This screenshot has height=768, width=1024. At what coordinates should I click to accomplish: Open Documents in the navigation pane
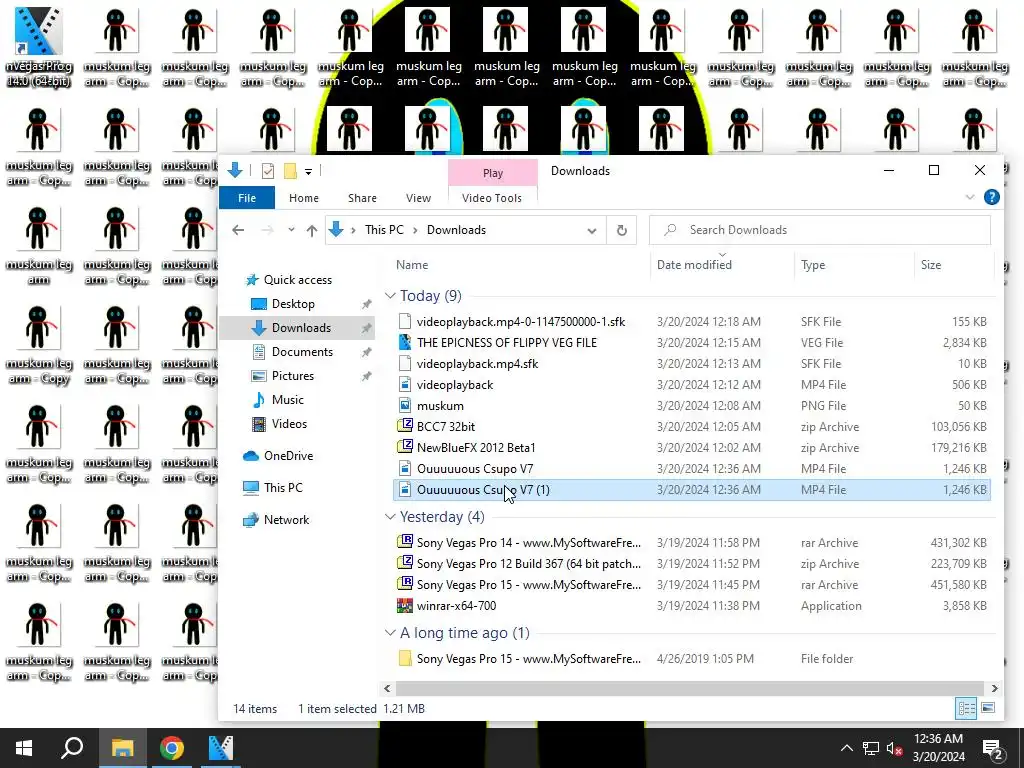click(x=302, y=351)
